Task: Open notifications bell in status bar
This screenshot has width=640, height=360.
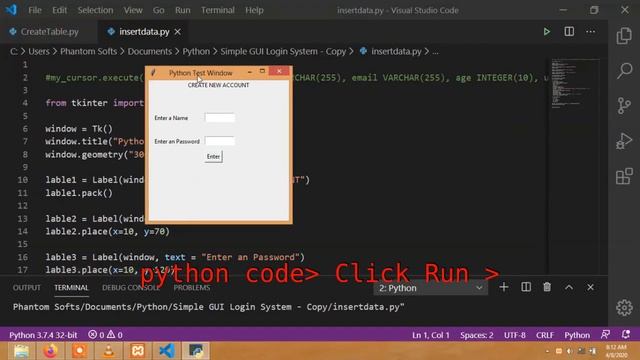Action: tap(626, 335)
